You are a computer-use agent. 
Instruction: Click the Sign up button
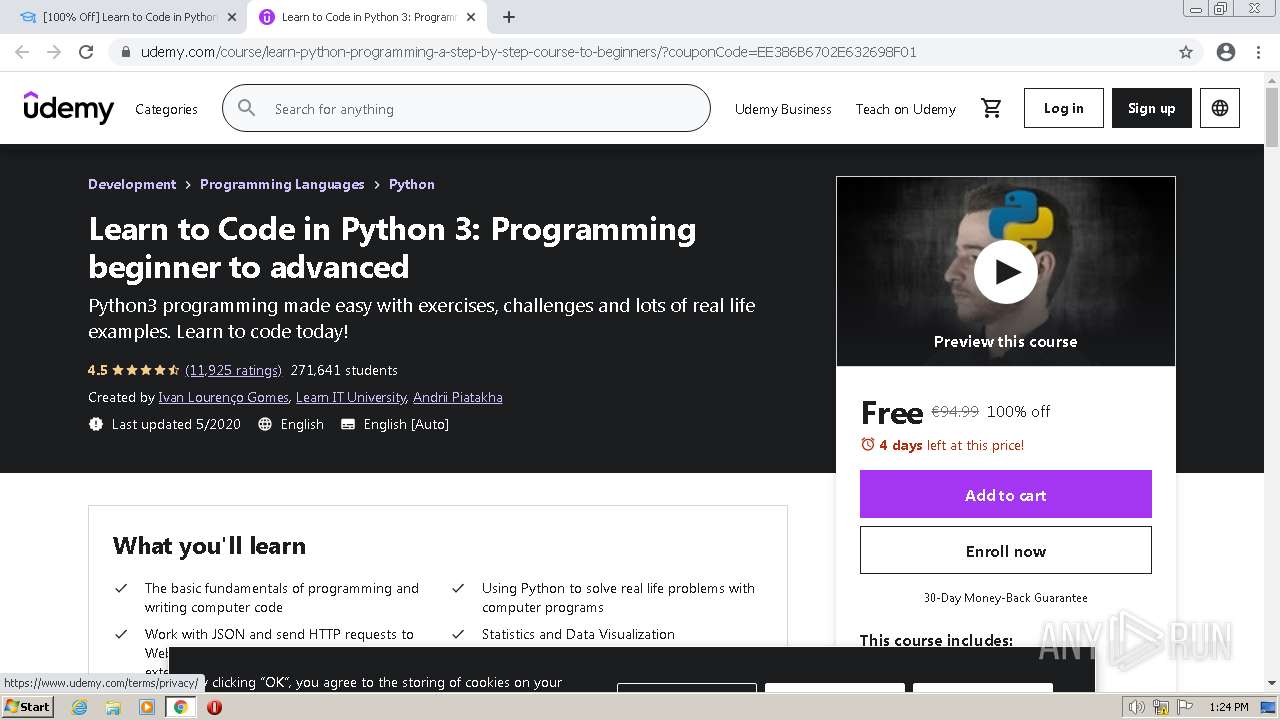1151,108
